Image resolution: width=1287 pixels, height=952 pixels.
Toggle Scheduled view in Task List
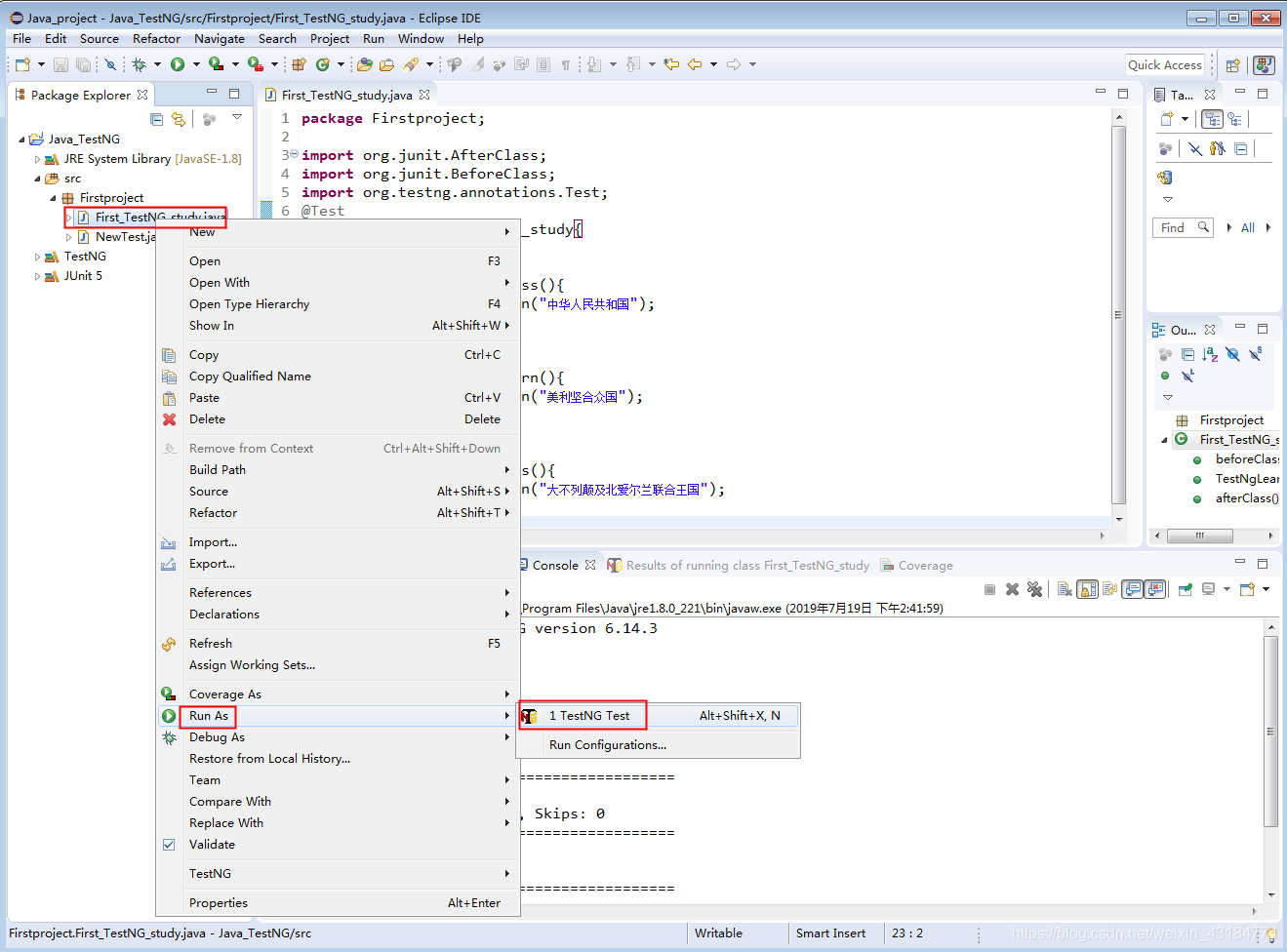[x=1235, y=119]
